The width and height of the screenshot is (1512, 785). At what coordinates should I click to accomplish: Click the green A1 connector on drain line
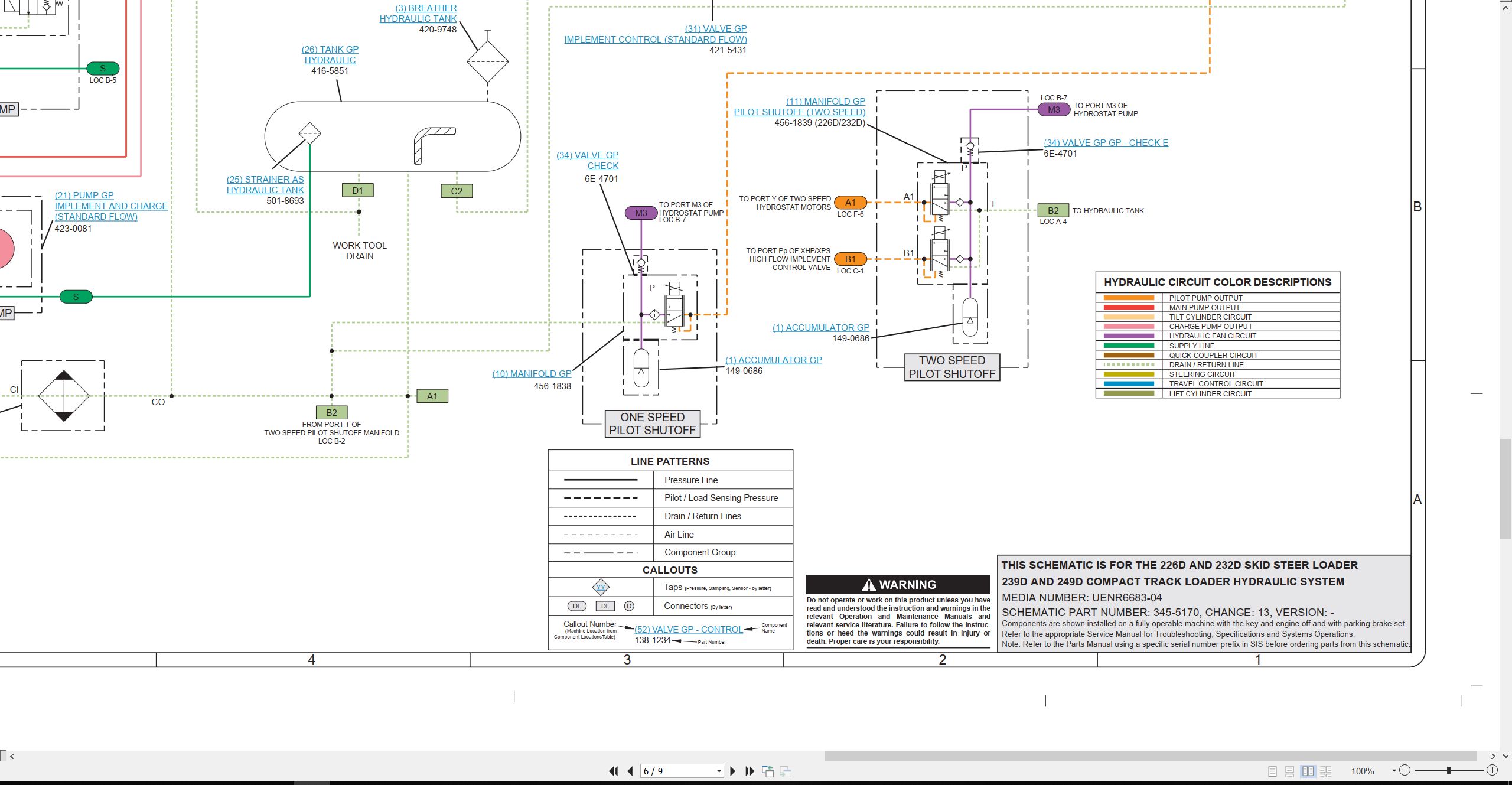432,396
